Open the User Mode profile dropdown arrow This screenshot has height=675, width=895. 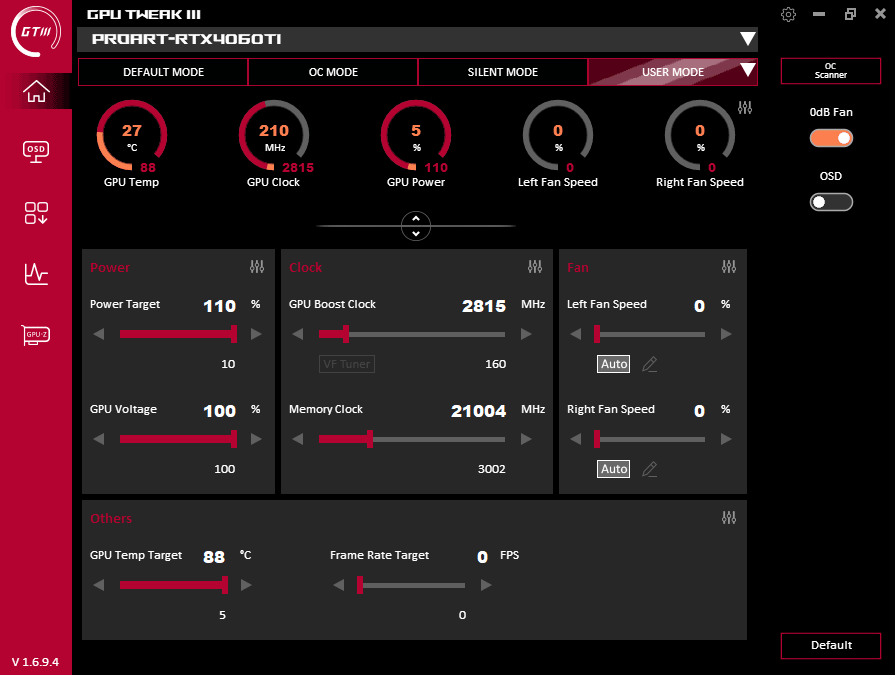coord(747,70)
